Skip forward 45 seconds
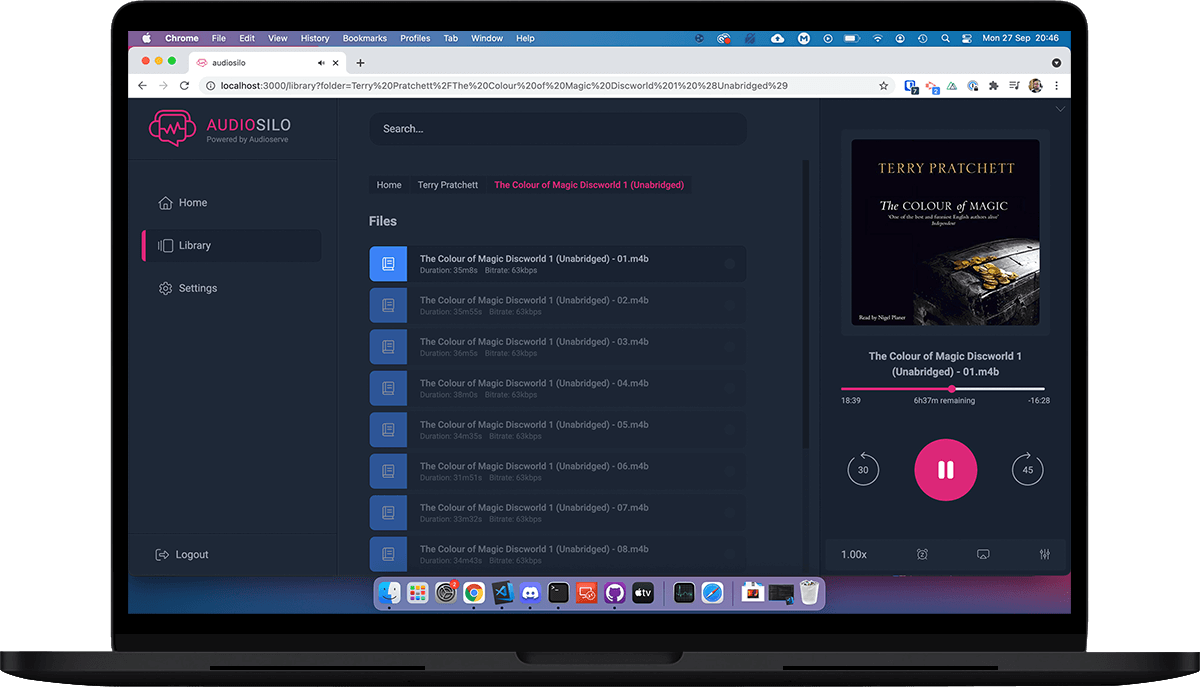 tap(1027, 470)
